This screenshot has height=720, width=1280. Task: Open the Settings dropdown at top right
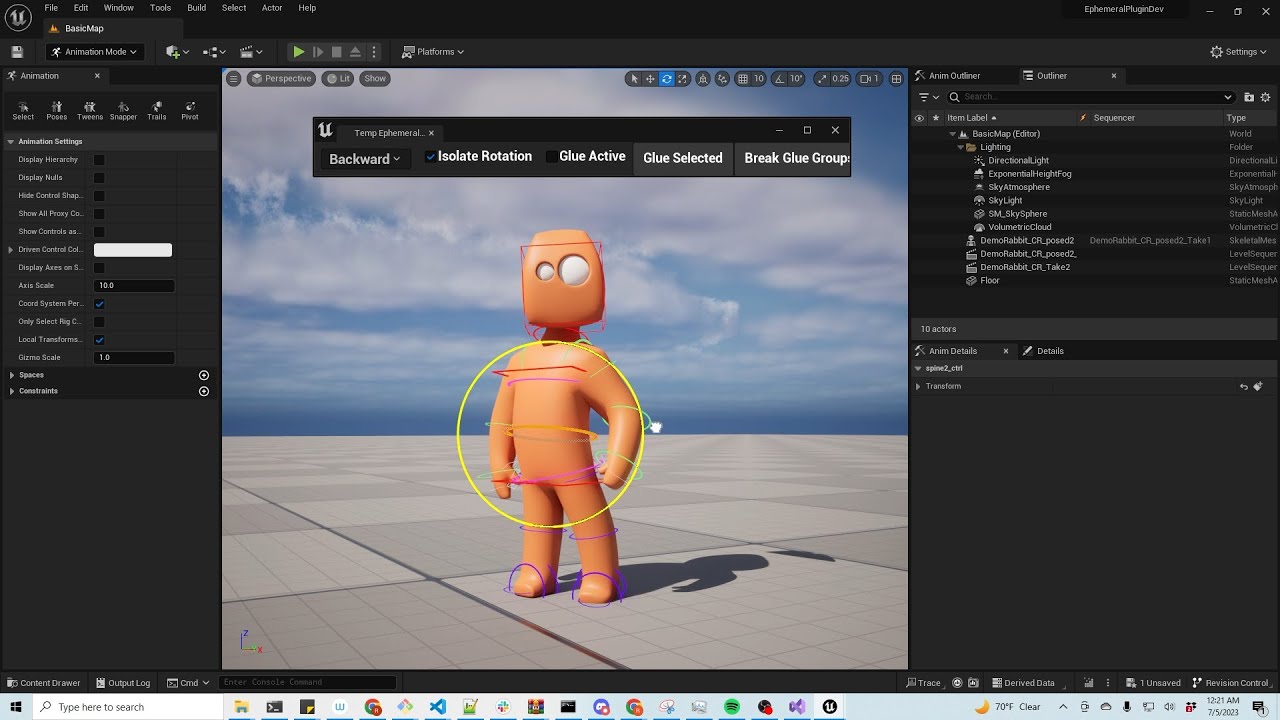pos(1239,52)
